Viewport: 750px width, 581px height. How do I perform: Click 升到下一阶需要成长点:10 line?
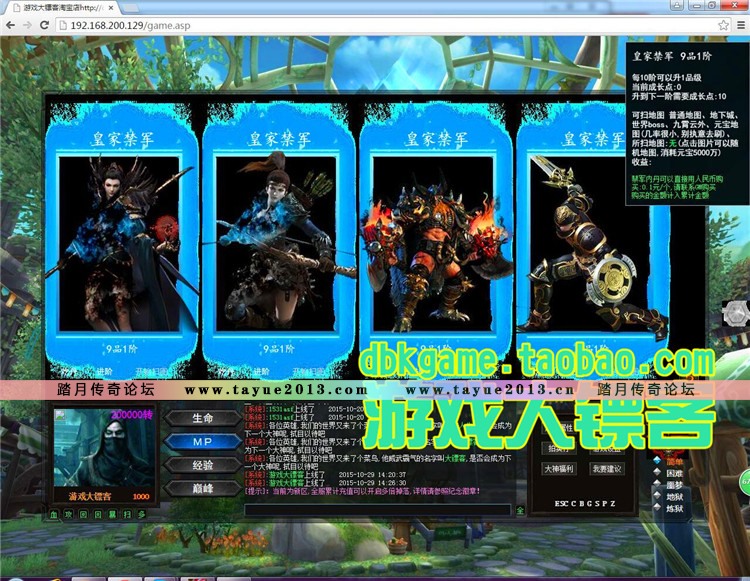(679, 96)
